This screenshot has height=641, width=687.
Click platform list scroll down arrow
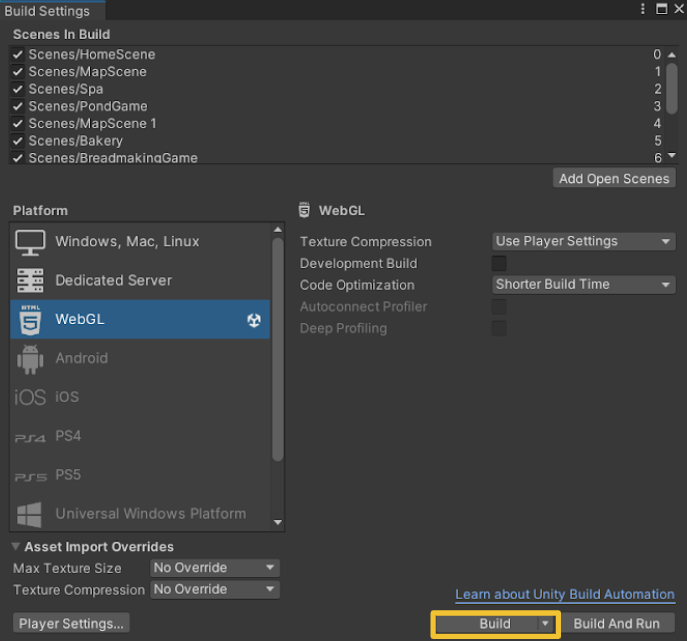[x=278, y=522]
